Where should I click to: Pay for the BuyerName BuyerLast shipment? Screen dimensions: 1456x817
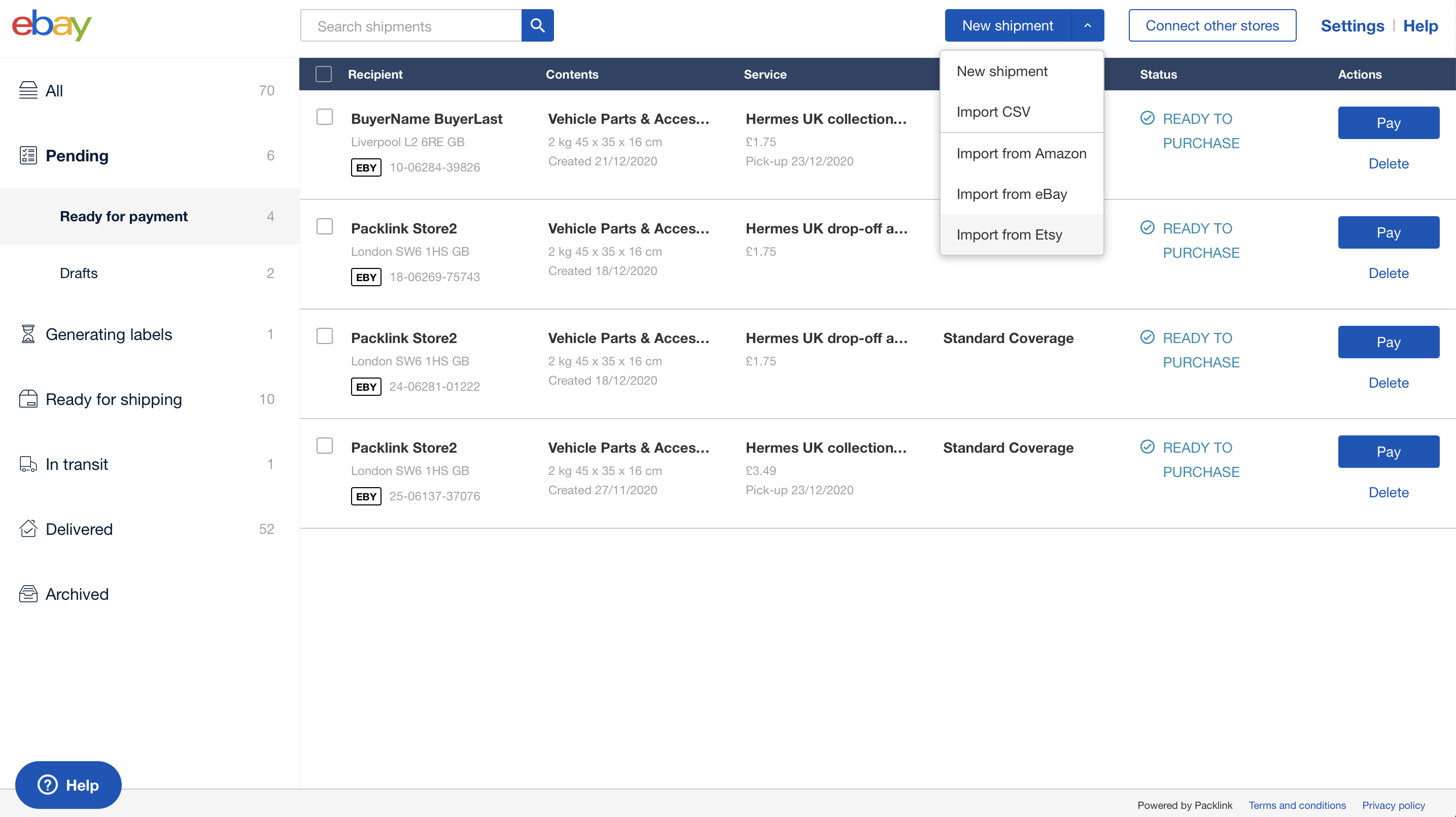[1389, 123]
